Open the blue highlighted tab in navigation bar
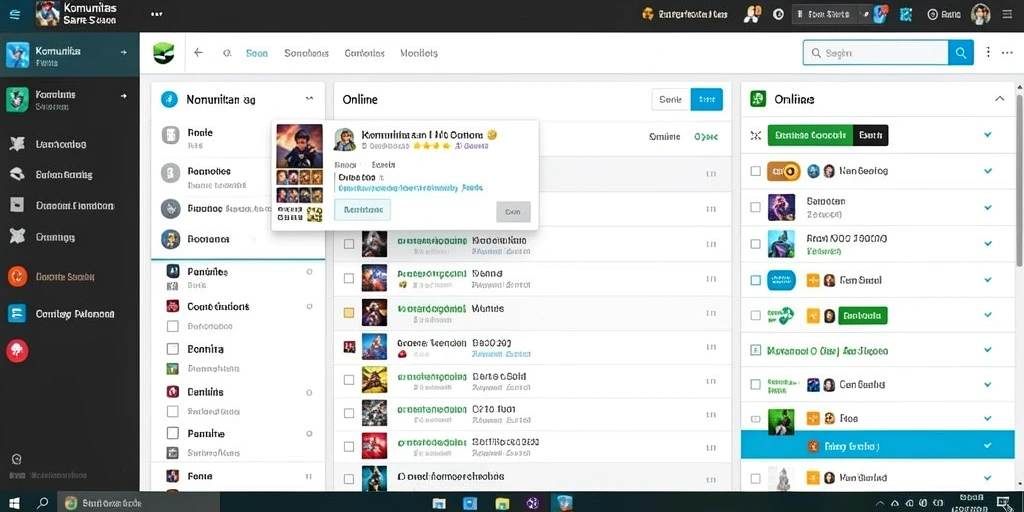This screenshot has width=1024, height=512. pos(257,54)
